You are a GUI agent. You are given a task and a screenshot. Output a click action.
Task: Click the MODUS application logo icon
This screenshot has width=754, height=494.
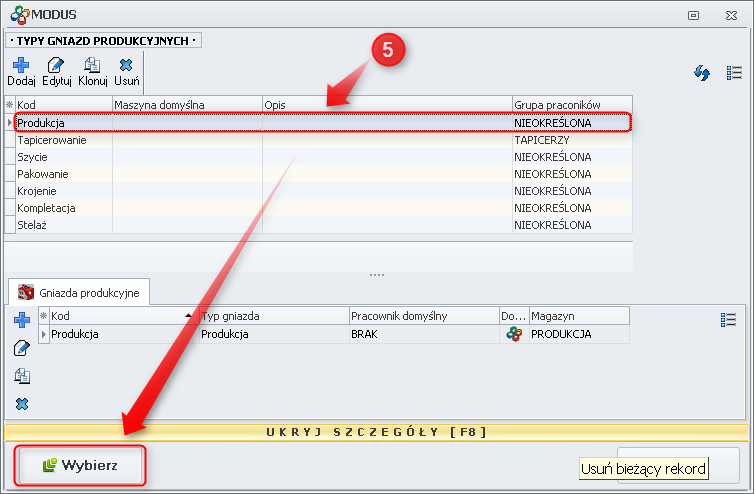coord(20,15)
